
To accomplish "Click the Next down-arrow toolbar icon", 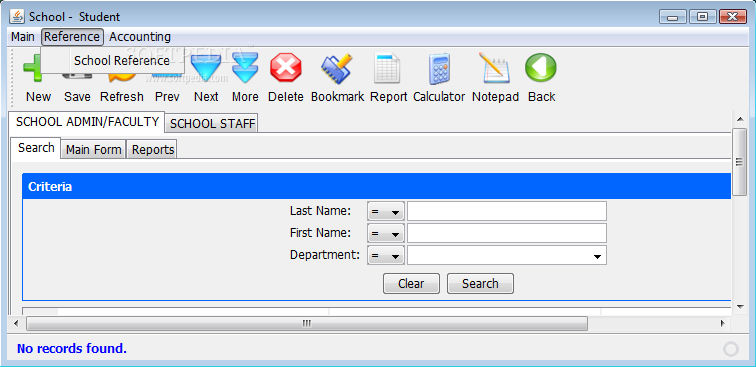I will pos(206,68).
